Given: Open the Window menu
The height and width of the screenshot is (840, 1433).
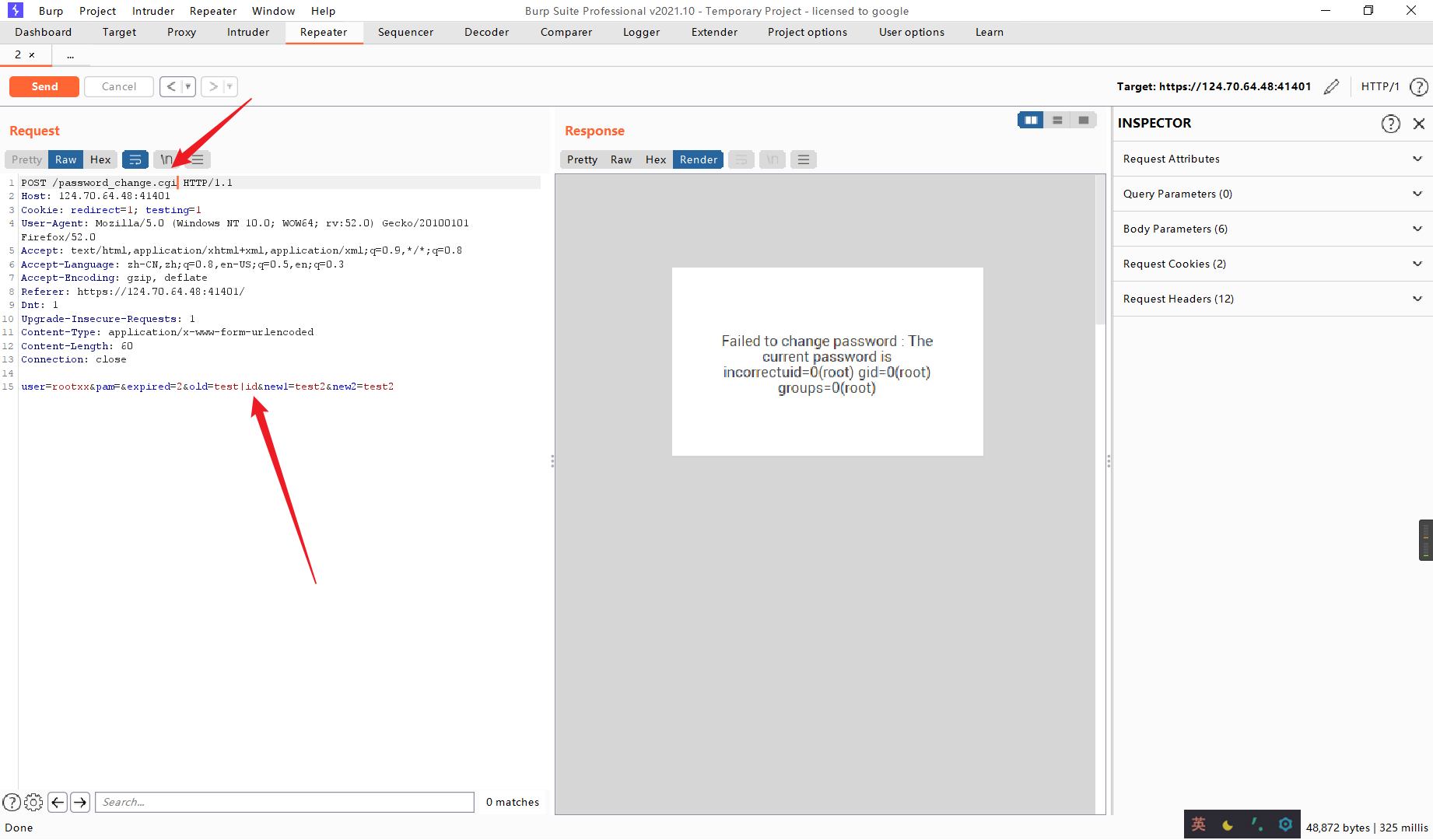Looking at the screenshot, I should point(273,11).
